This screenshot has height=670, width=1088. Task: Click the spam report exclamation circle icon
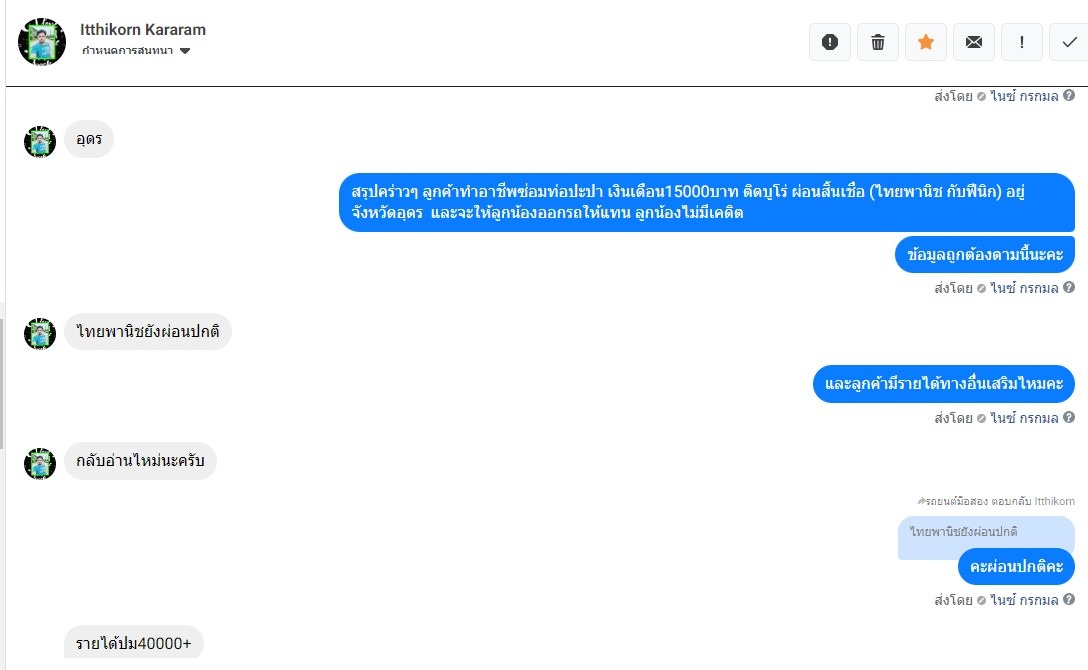click(x=829, y=42)
